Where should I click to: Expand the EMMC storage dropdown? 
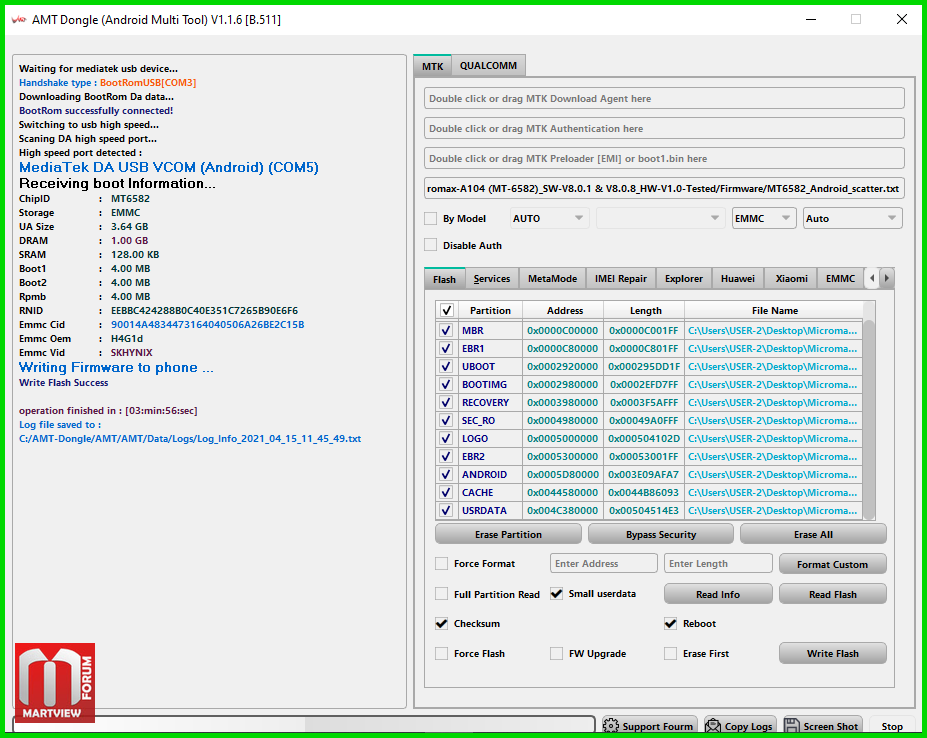point(763,218)
